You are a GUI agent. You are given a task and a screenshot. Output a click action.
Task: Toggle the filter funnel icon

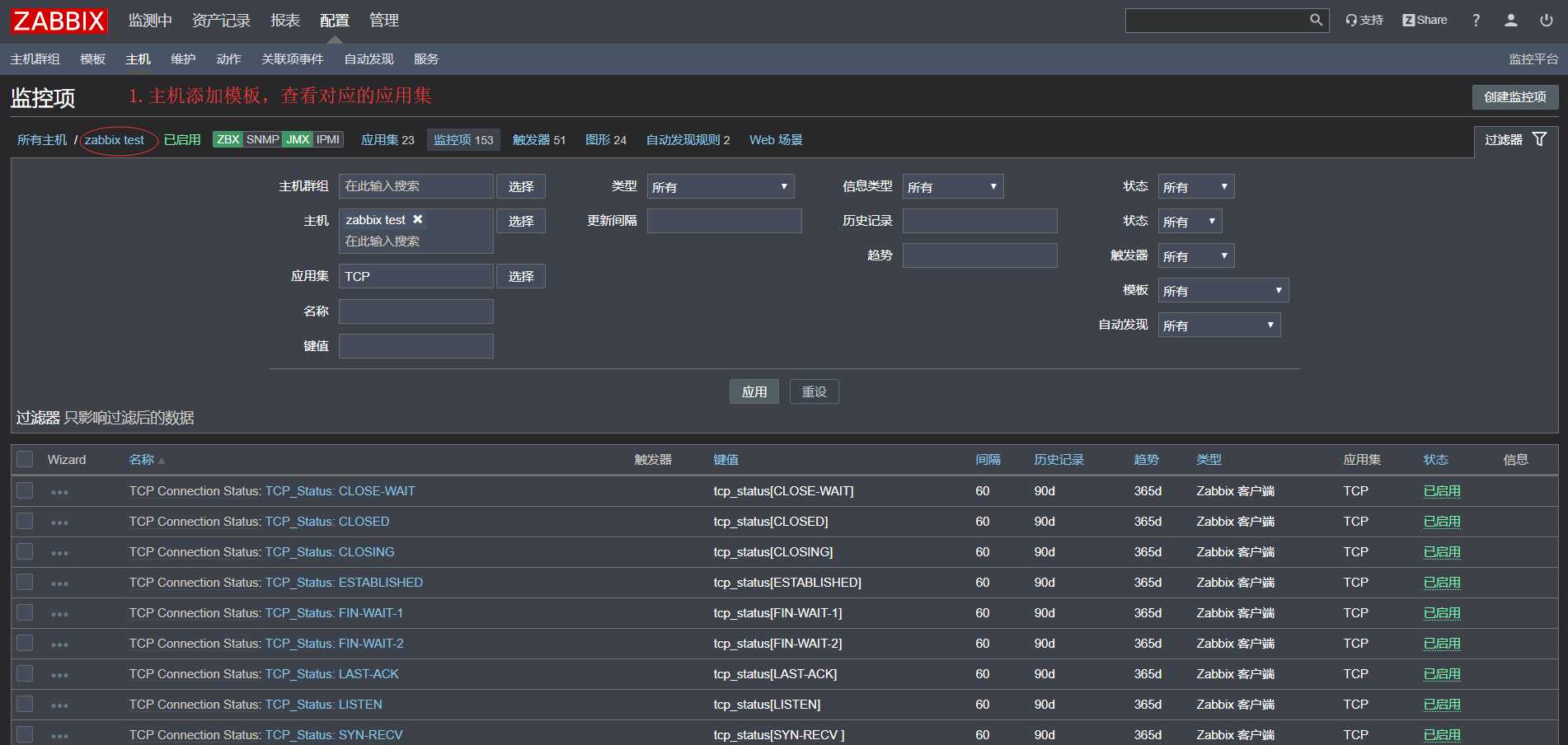point(1539,139)
